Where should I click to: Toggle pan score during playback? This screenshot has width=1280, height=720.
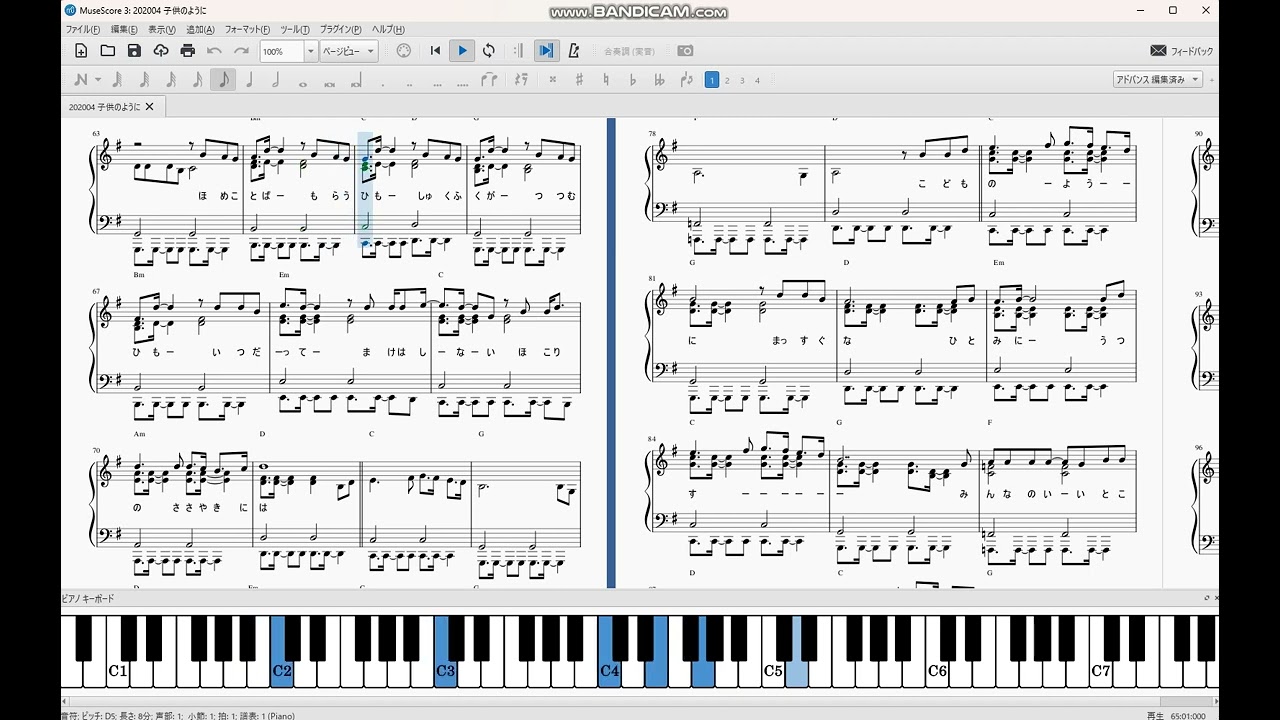pos(546,51)
